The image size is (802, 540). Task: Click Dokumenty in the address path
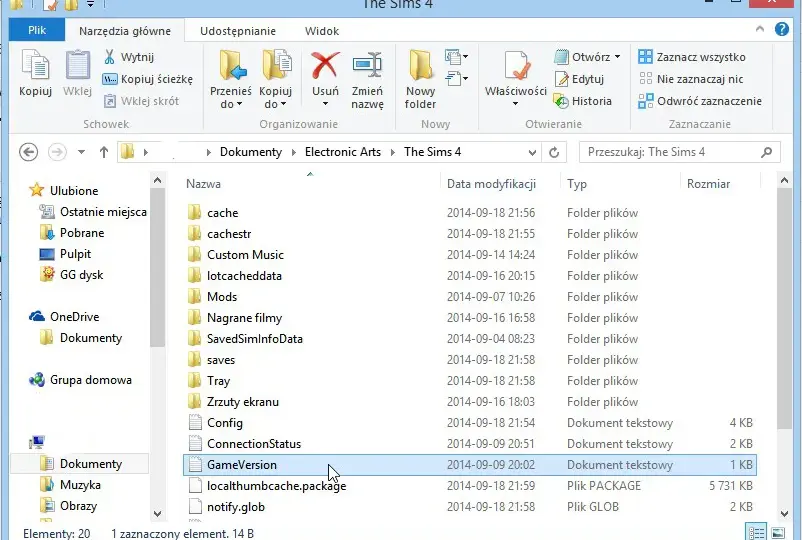[x=251, y=152]
